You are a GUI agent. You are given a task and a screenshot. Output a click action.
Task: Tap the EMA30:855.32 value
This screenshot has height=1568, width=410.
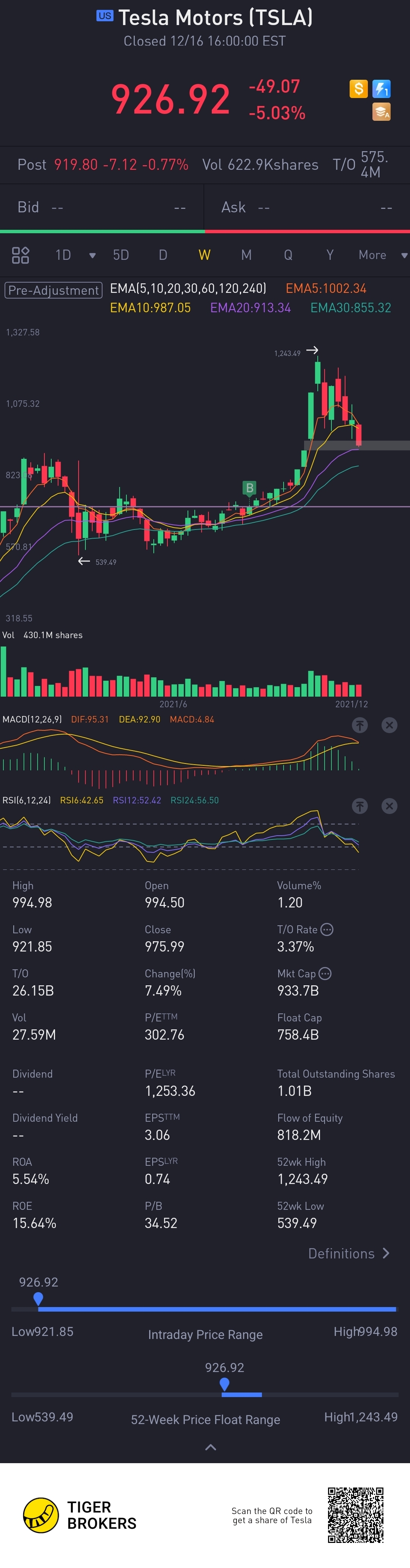coord(351,308)
